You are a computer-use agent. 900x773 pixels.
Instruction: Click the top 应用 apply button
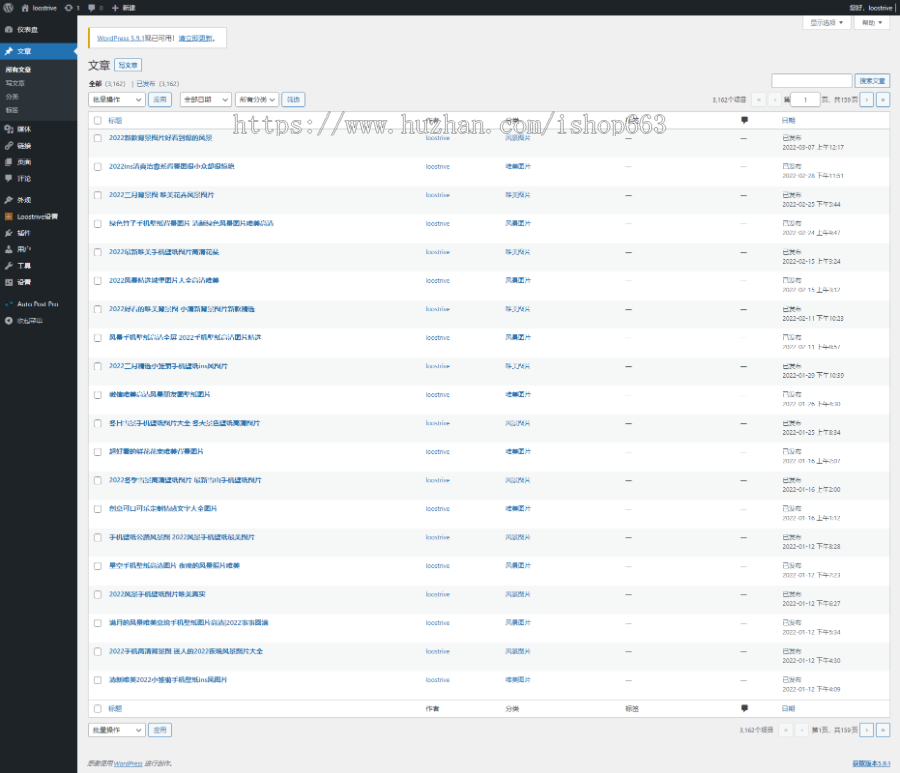(x=160, y=99)
